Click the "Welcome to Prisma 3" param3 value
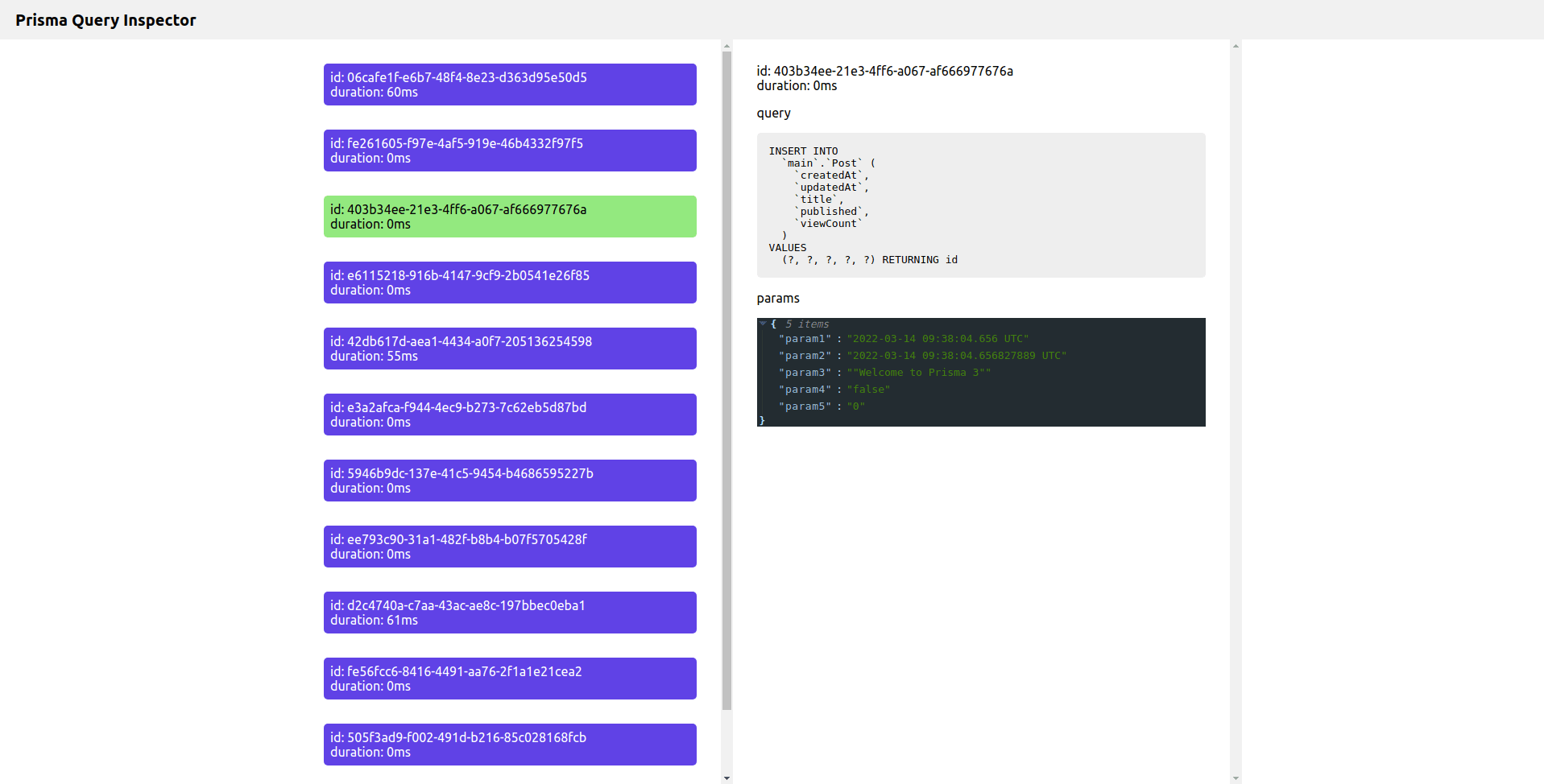 pos(918,373)
